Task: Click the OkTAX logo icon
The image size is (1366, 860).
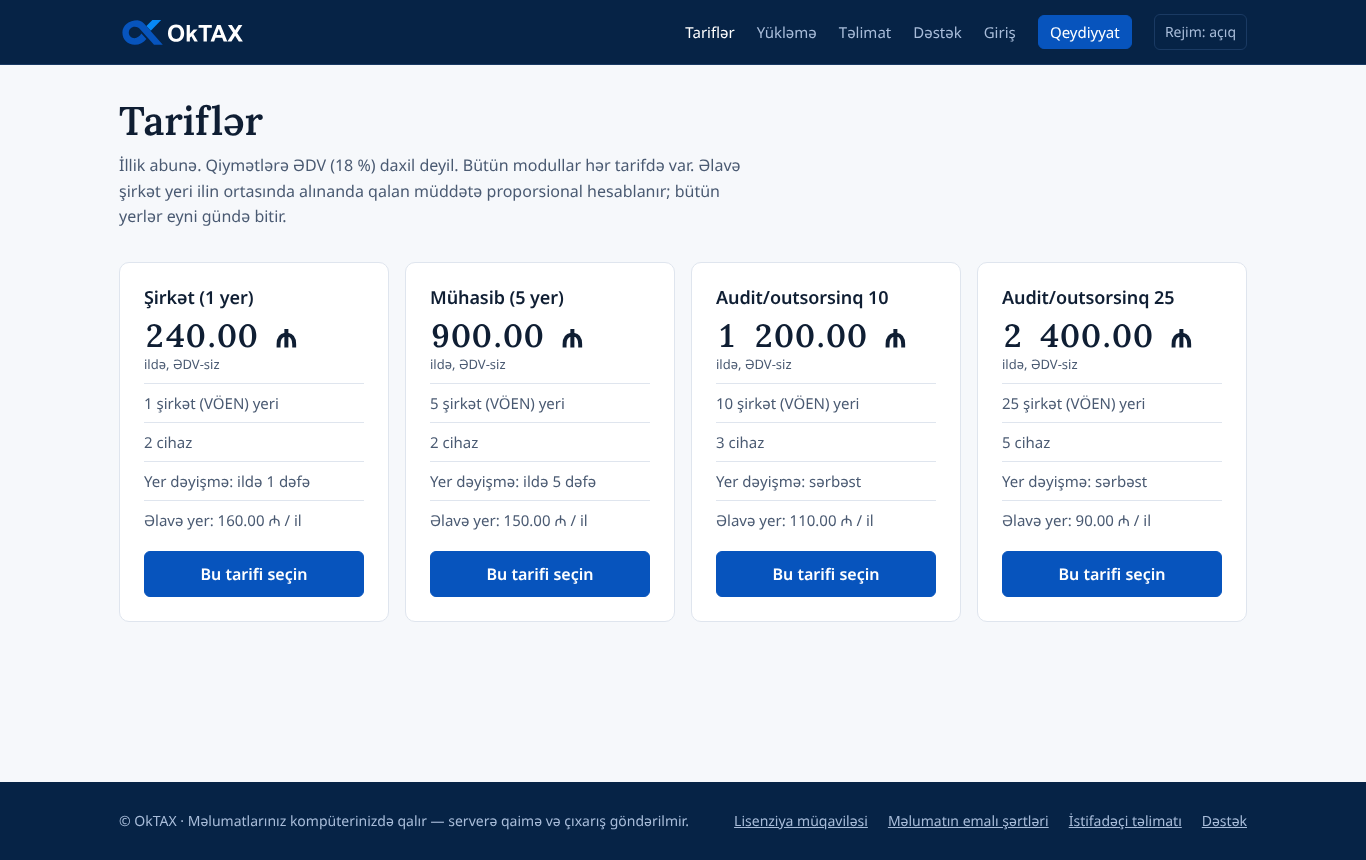Action: coord(142,33)
